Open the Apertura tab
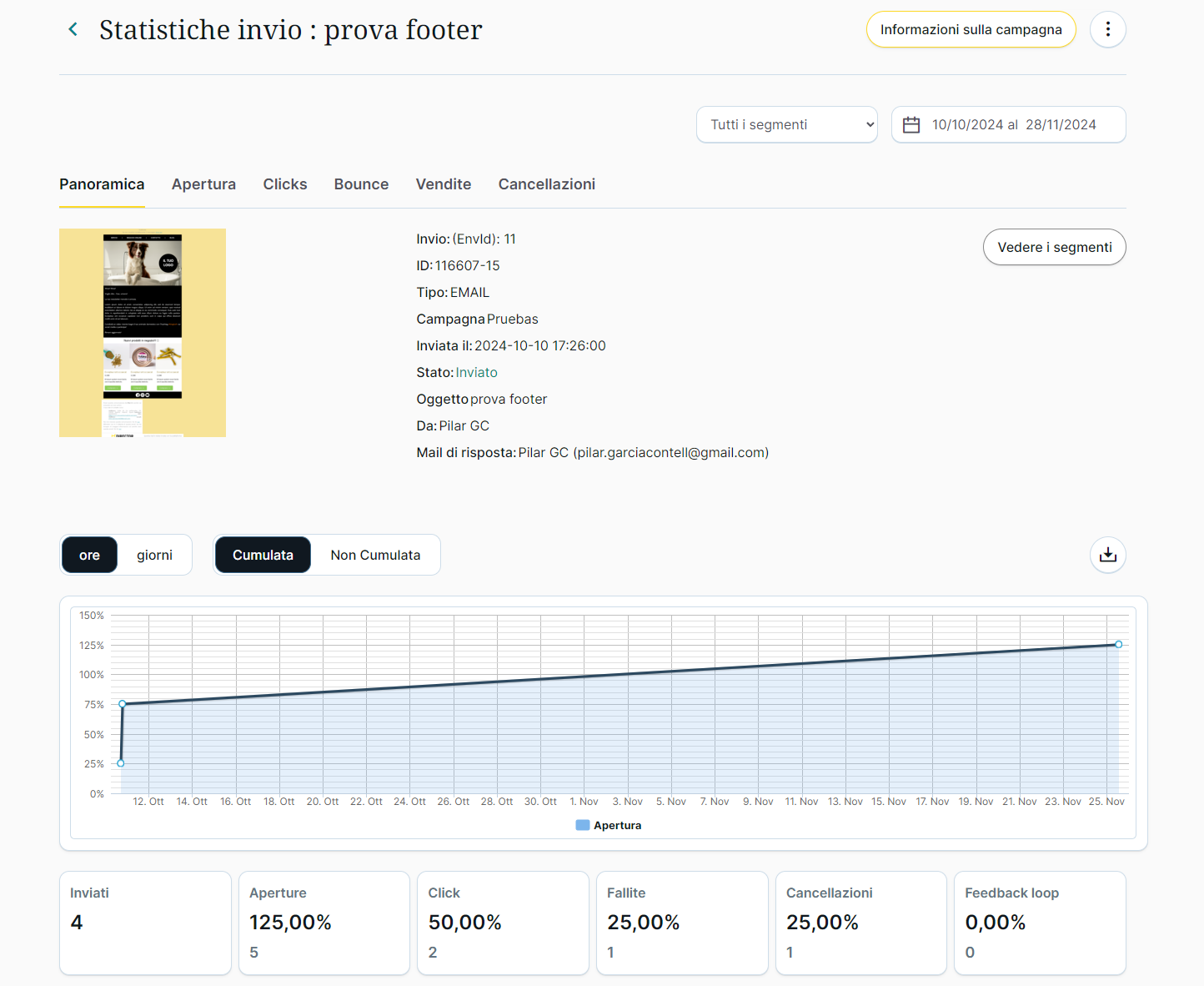This screenshot has height=986, width=1204. click(x=203, y=184)
